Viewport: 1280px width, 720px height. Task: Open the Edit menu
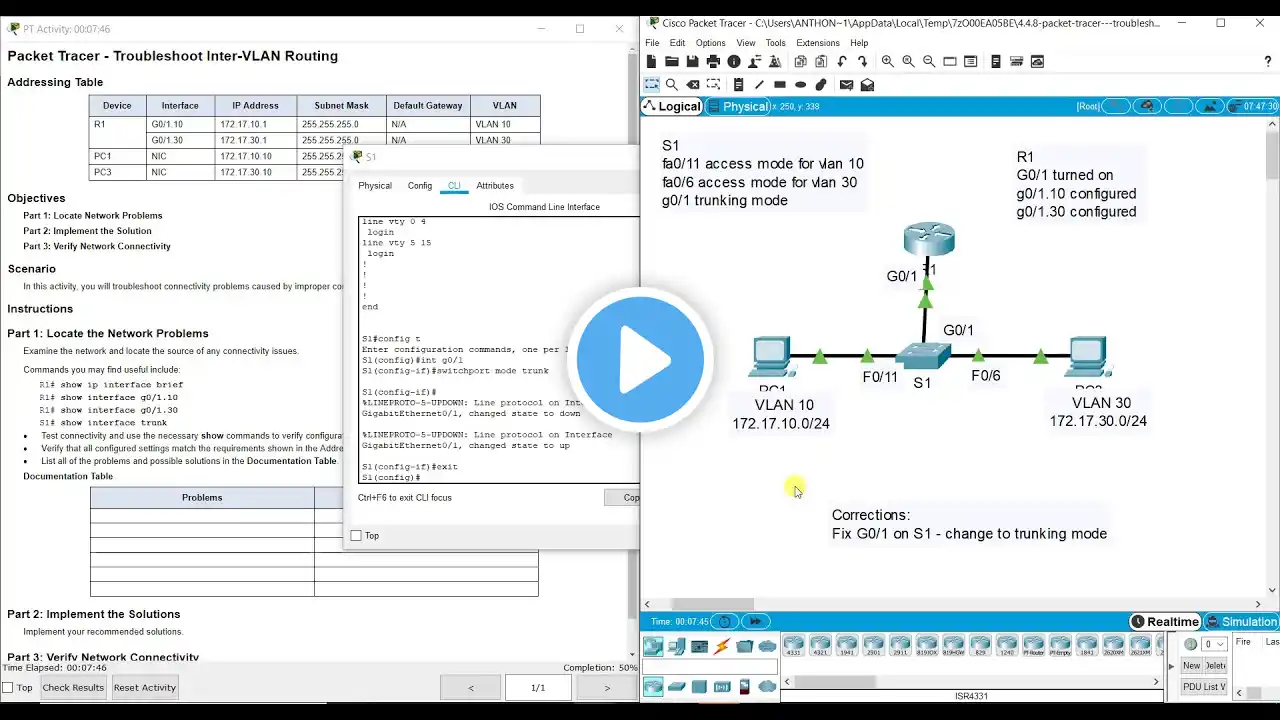[677, 43]
